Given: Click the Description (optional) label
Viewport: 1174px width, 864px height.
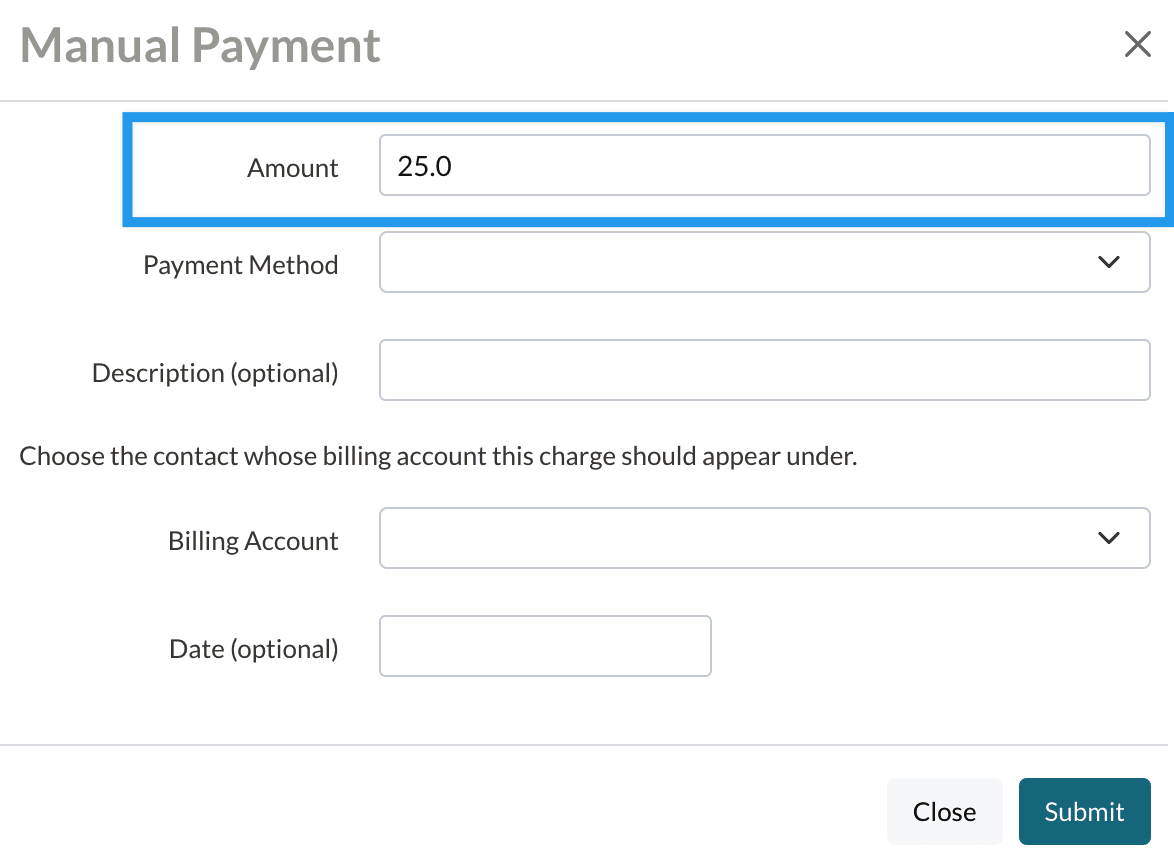Looking at the screenshot, I should pyautogui.click(x=215, y=373).
